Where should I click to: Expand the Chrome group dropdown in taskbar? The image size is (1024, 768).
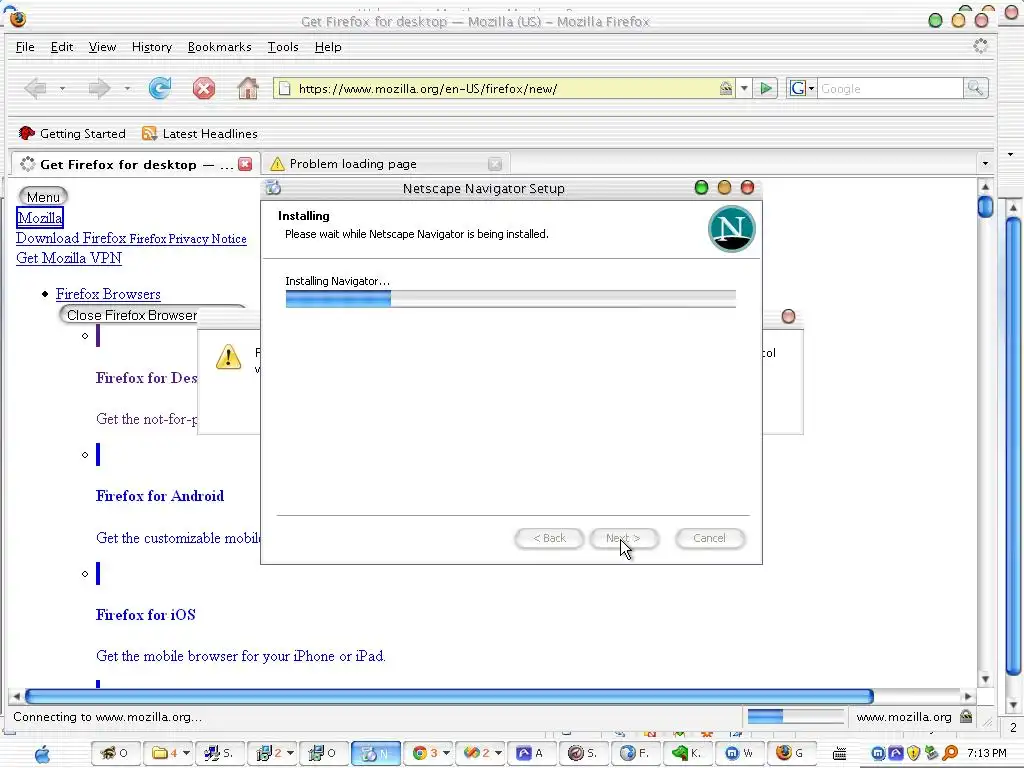coord(446,753)
